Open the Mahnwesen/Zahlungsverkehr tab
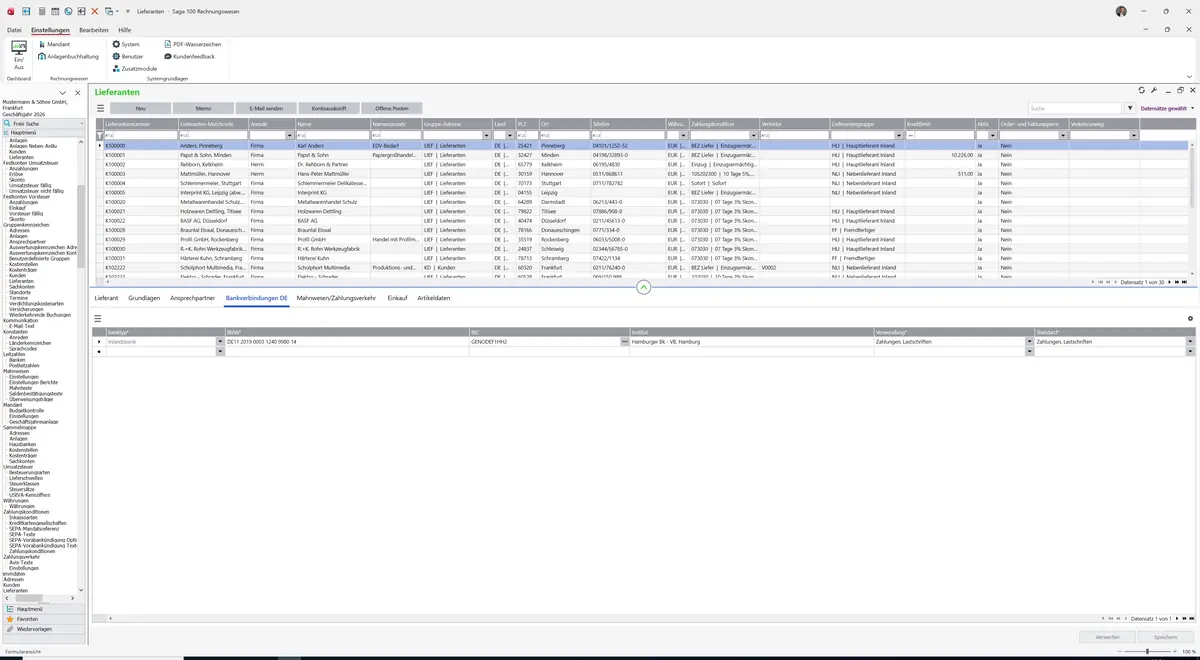 click(336, 298)
